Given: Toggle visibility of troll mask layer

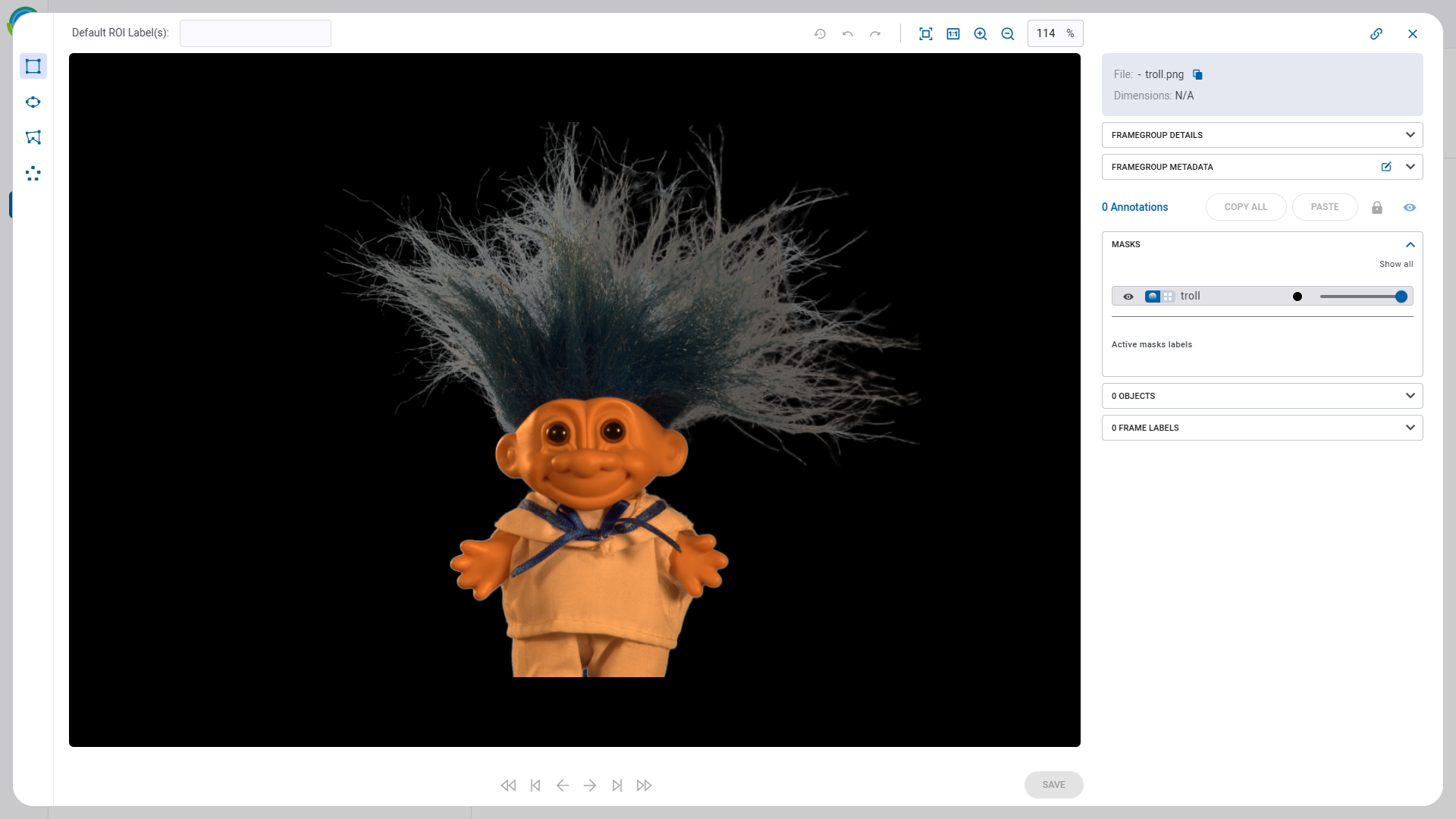Looking at the screenshot, I should [x=1128, y=296].
